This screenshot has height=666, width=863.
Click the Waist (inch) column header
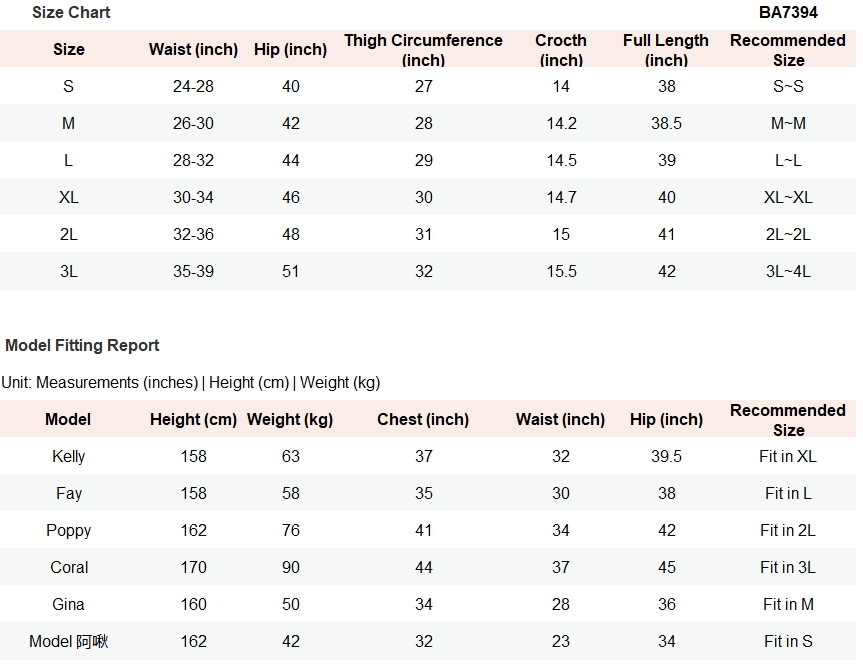193,50
